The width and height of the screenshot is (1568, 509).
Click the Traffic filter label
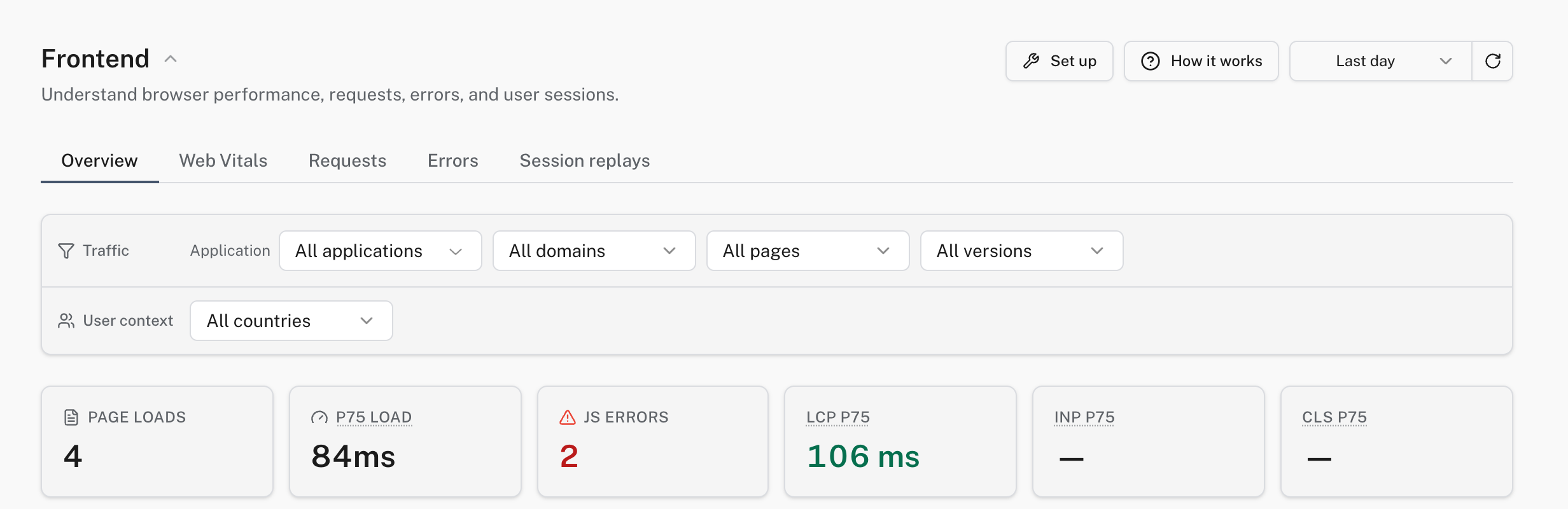click(106, 251)
